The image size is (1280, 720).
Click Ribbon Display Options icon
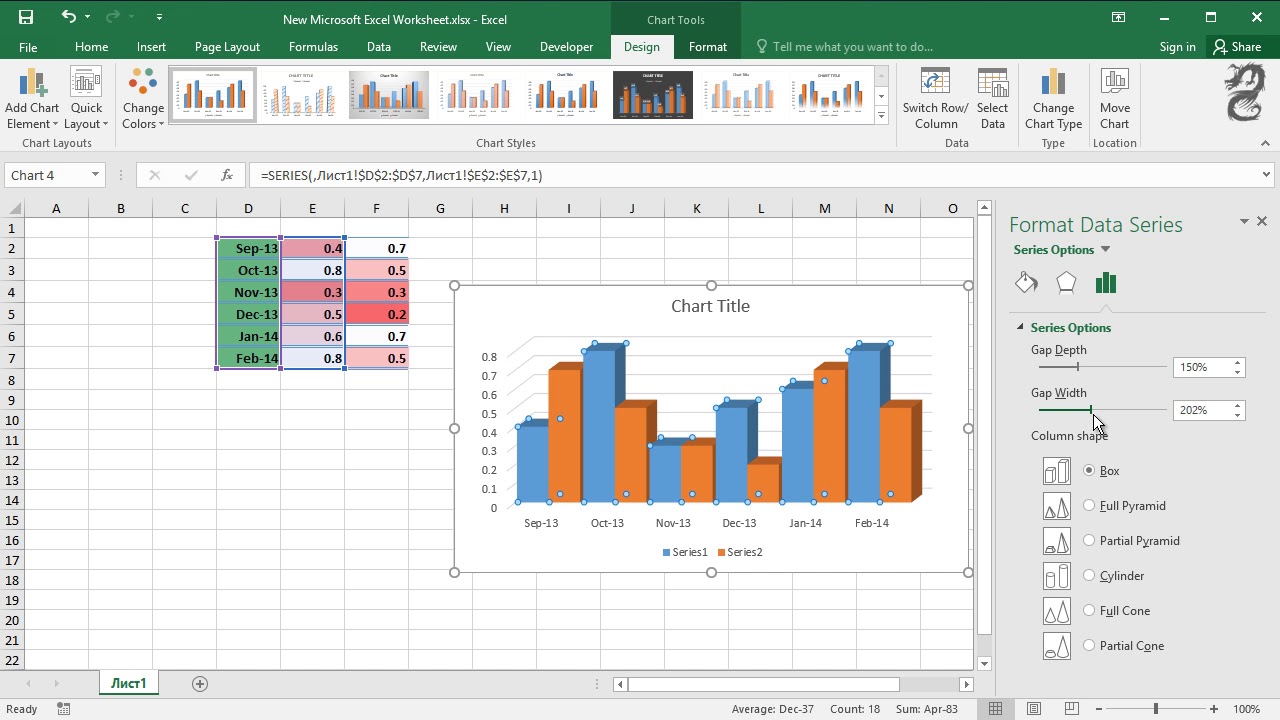[1118, 17]
